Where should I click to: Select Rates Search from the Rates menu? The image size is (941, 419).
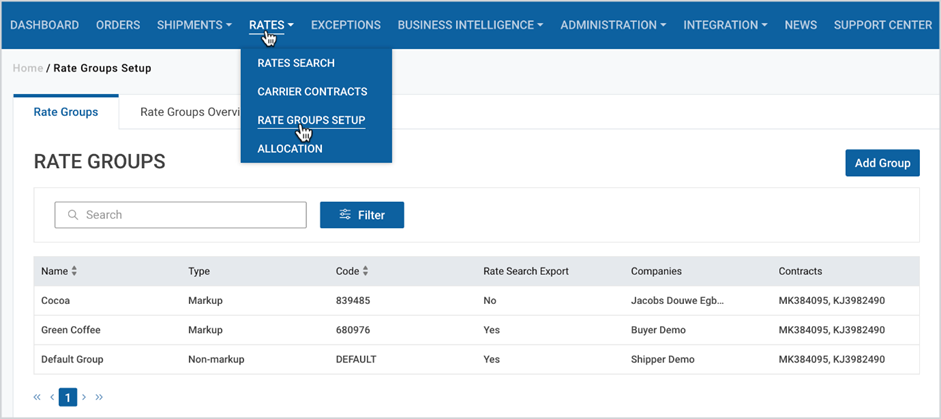click(x=296, y=63)
